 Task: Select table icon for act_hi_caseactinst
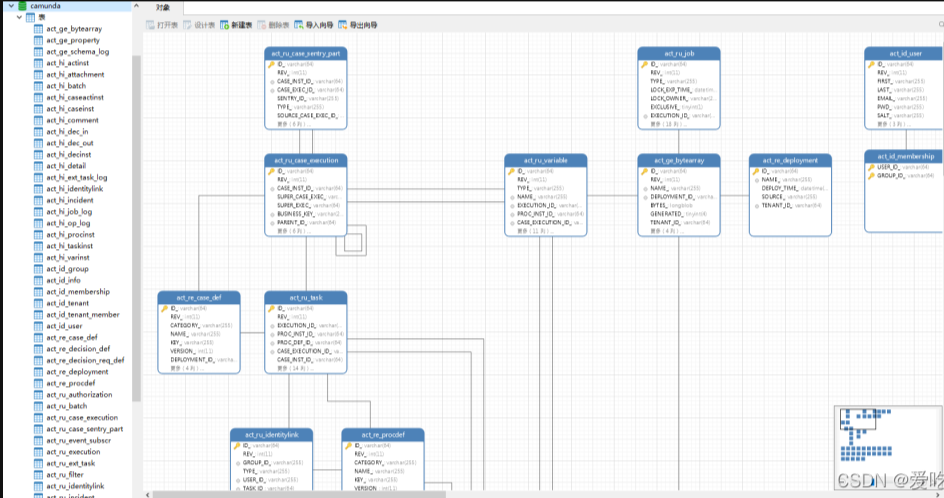[39, 98]
